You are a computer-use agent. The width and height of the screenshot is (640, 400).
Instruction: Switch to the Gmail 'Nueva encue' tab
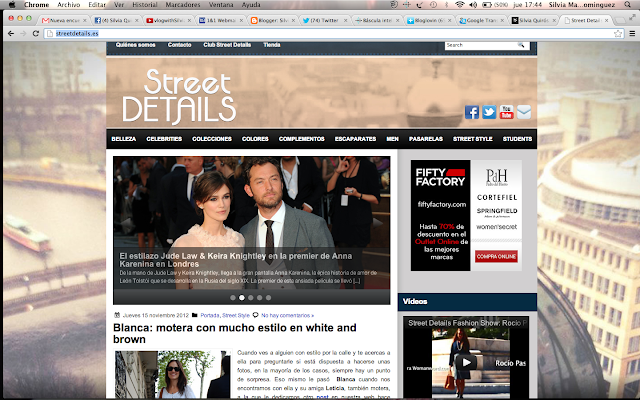(64, 20)
